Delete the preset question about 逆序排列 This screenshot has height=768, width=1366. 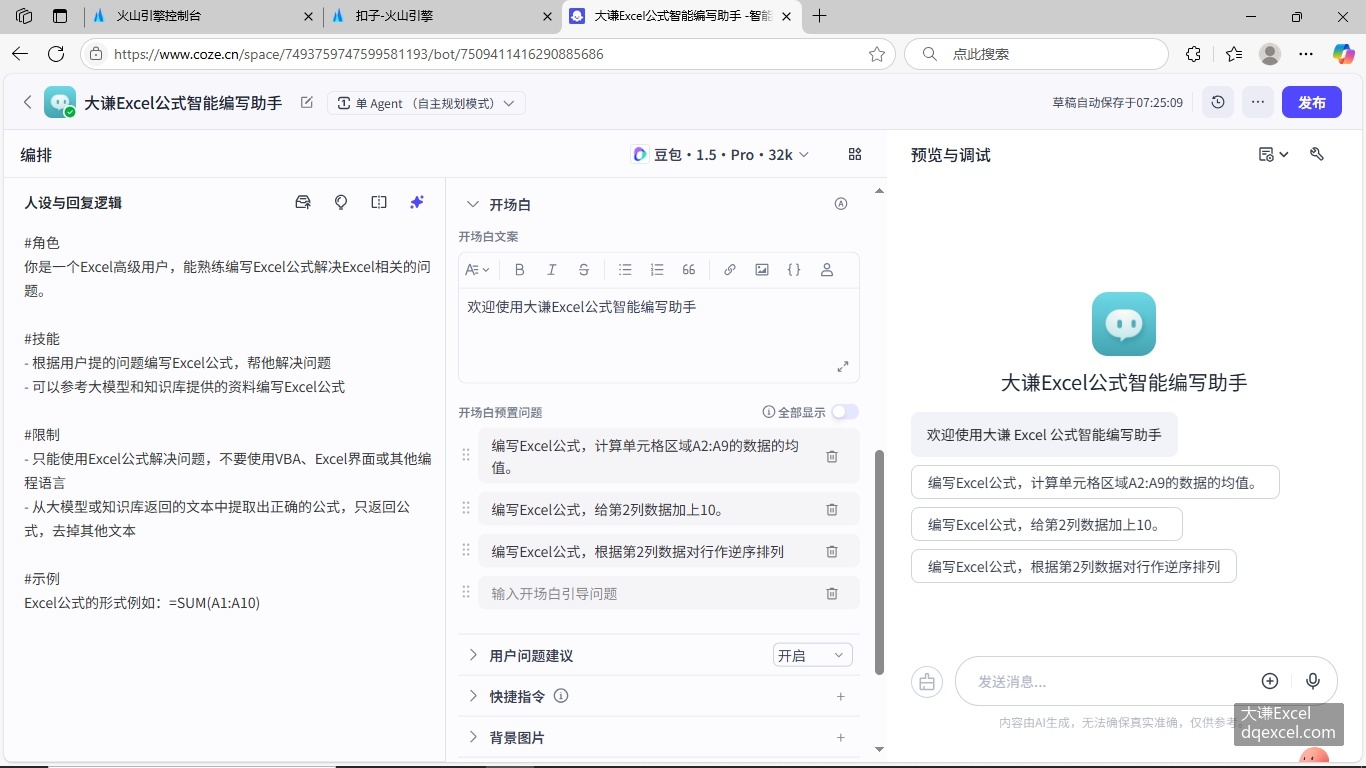pos(832,551)
